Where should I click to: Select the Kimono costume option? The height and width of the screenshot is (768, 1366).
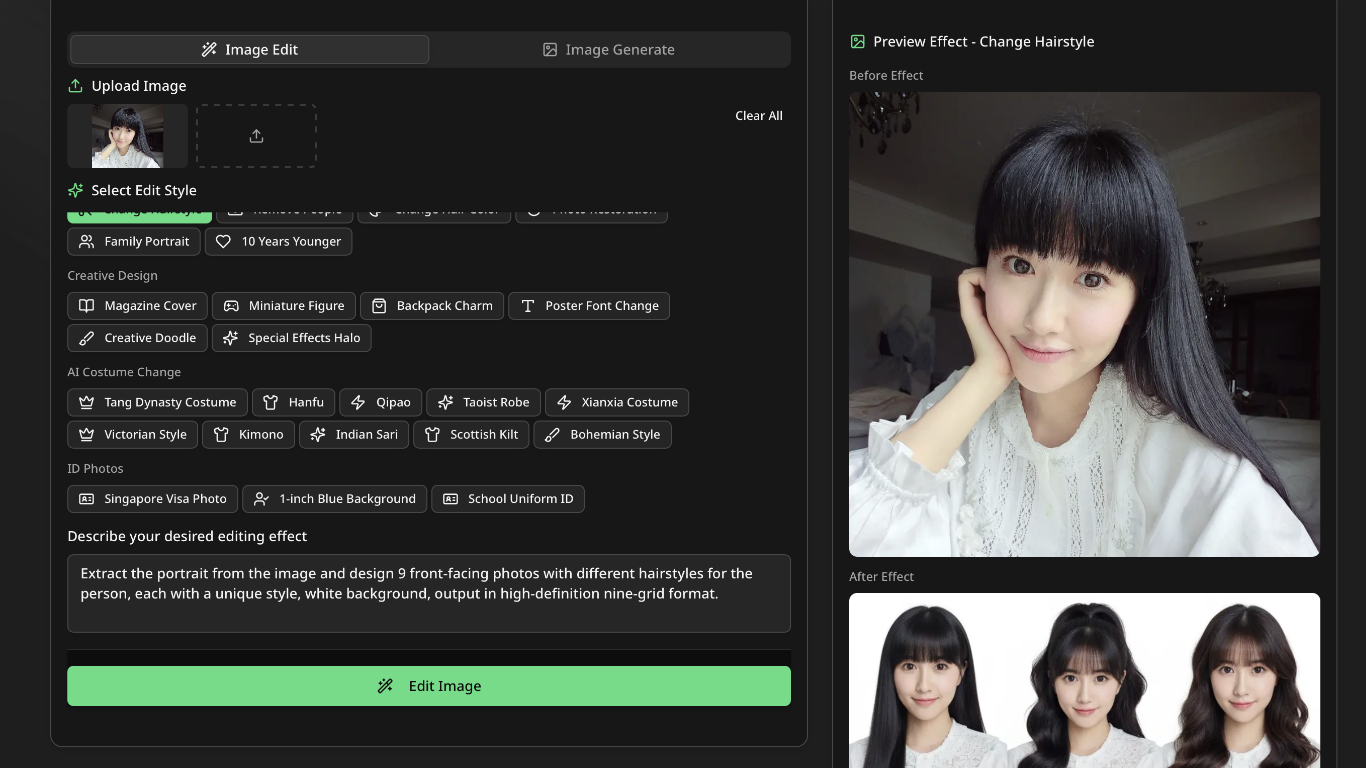tap(249, 435)
